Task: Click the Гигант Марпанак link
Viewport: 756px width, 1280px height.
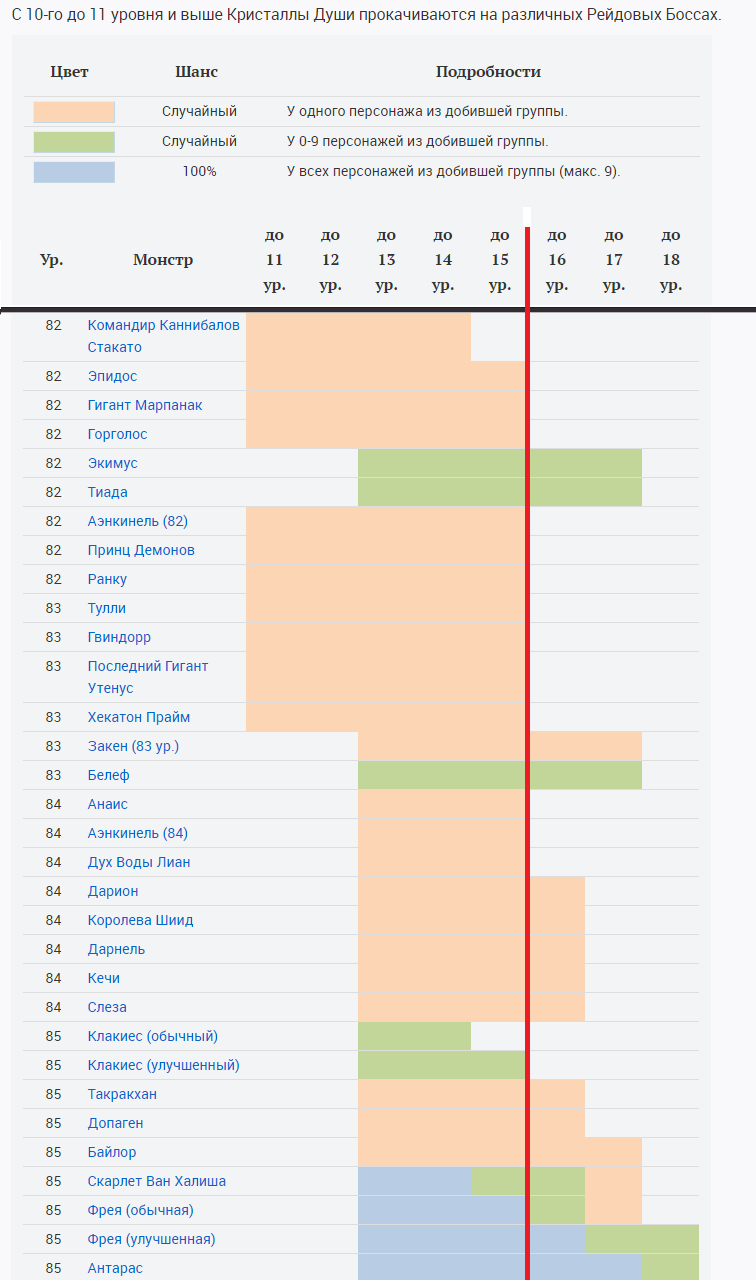Action: point(145,405)
